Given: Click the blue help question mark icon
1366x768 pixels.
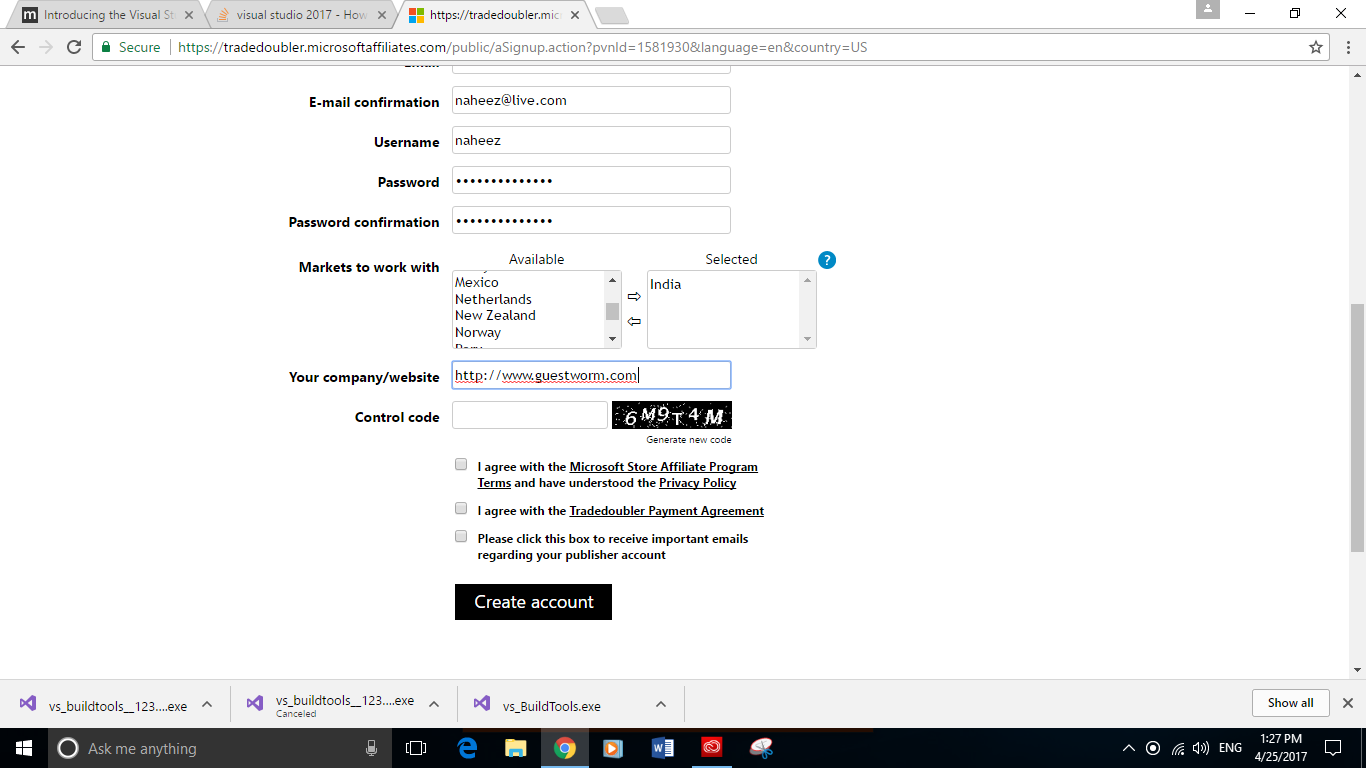Looking at the screenshot, I should [x=826, y=260].
